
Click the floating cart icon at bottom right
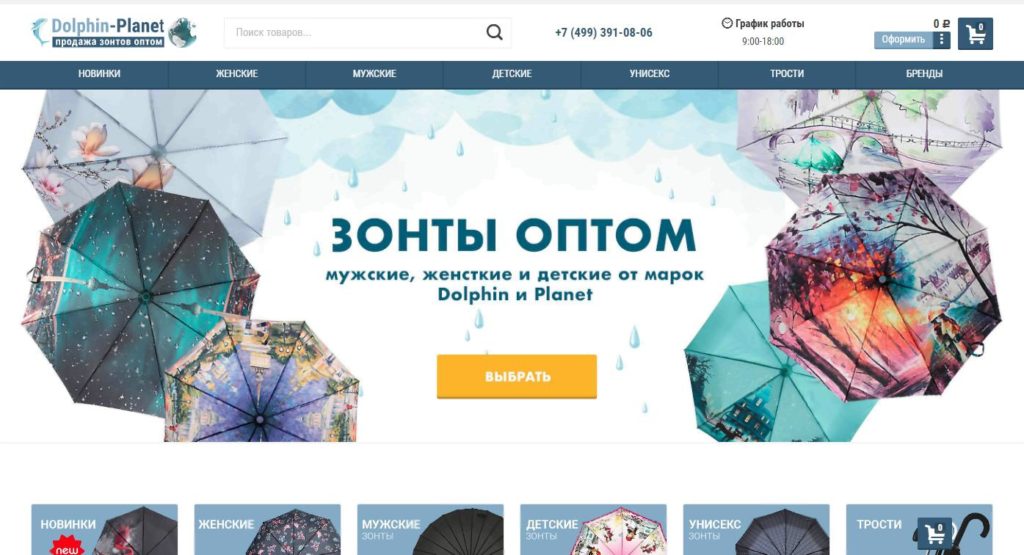point(935,534)
